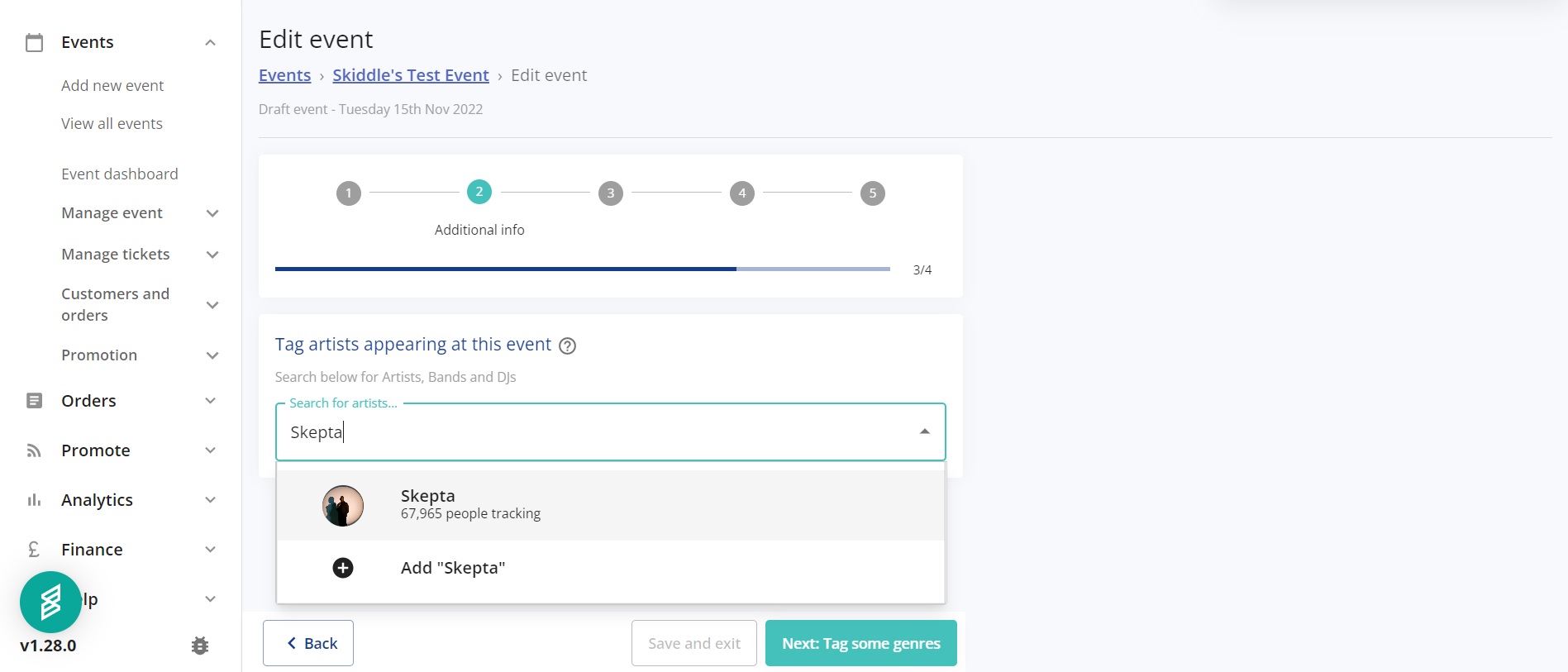Expand the Manage tickets submenu
The width and height of the screenshot is (1568, 672).
tap(212, 255)
